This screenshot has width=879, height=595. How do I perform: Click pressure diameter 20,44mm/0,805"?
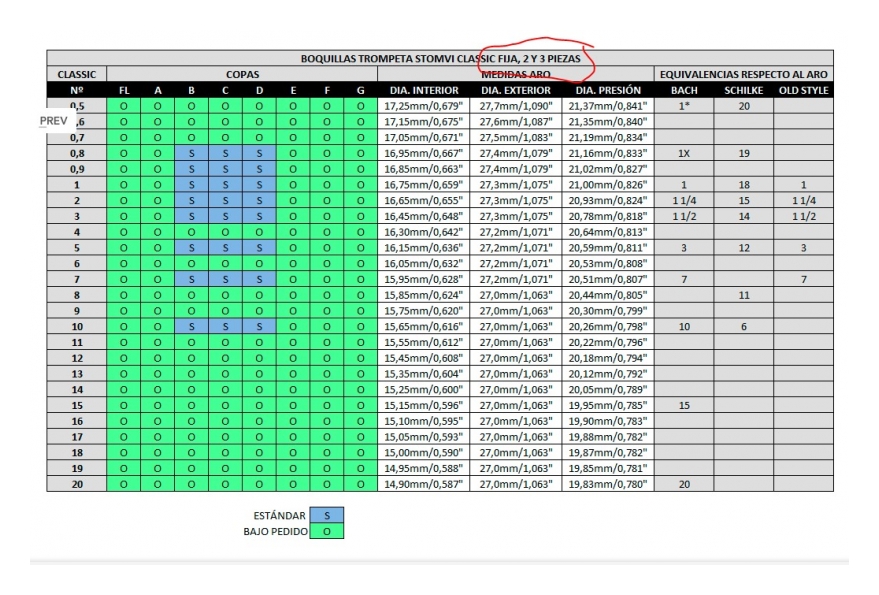[x=608, y=295]
